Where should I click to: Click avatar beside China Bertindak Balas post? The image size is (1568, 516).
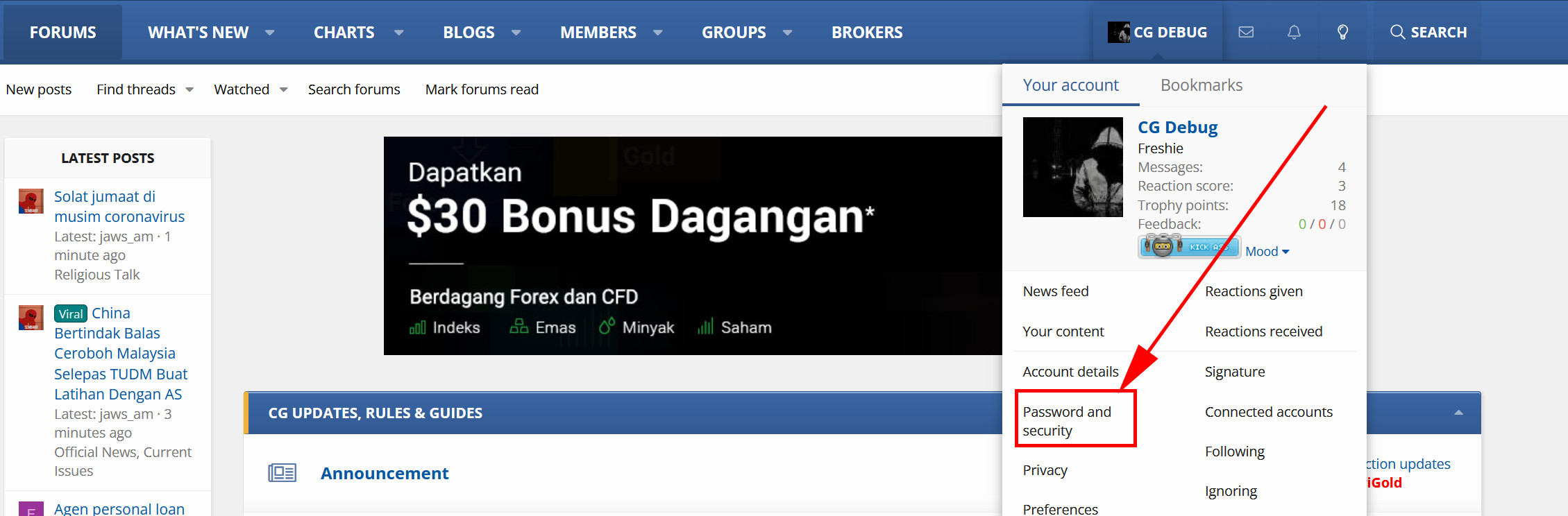coord(31,318)
